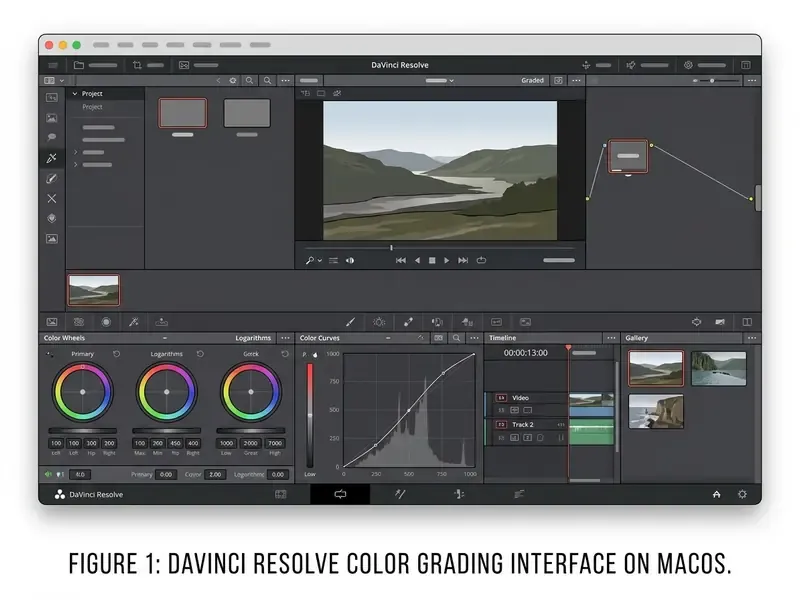
Task: Reset the Primary color wheel
Action: (117, 354)
